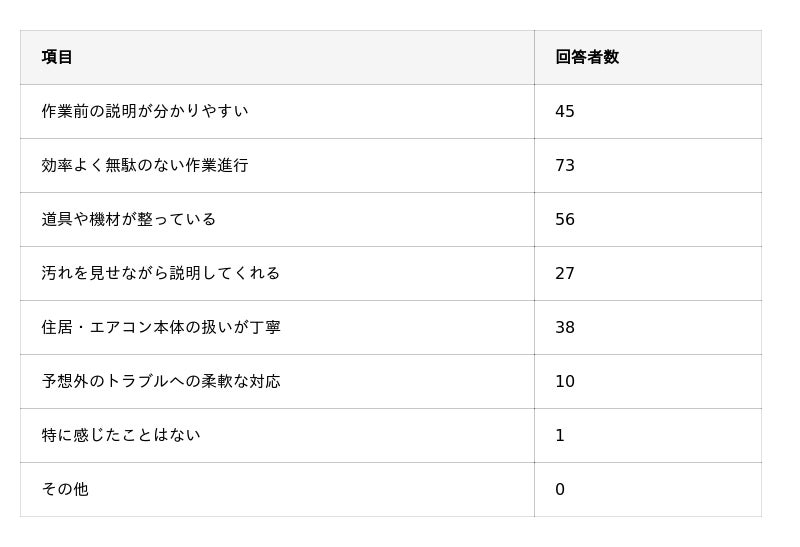Image resolution: width=800 pixels, height=547 pixels.
Task: Click the value 10 in the table
Action: [x=565, y=381]
